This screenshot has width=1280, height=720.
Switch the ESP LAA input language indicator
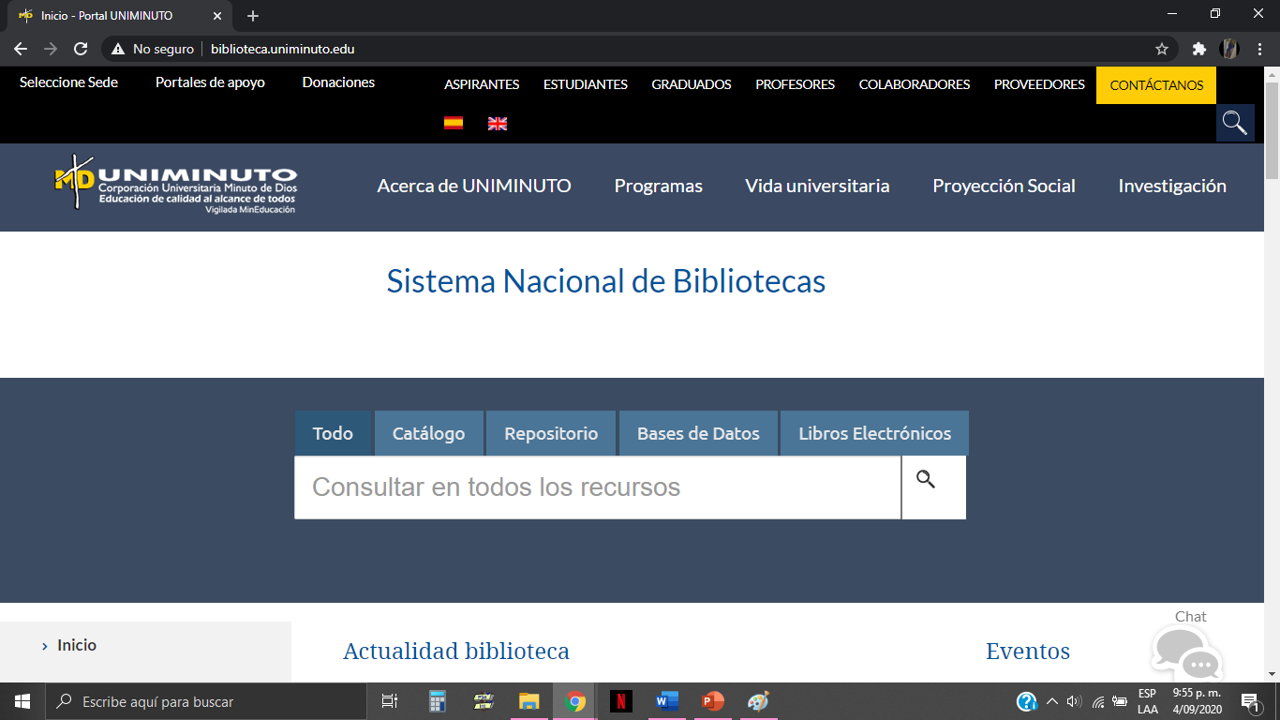[1148, 701]
